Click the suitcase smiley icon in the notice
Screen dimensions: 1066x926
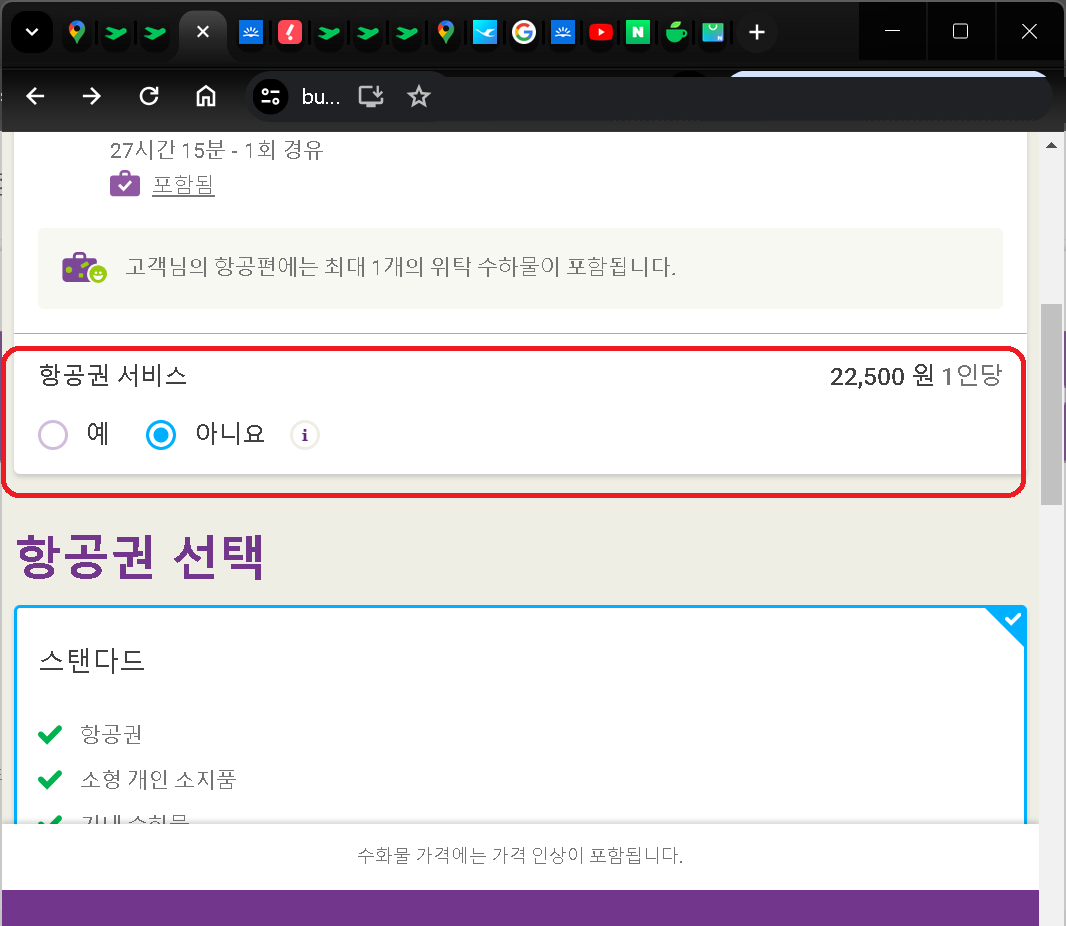point(84,268)
